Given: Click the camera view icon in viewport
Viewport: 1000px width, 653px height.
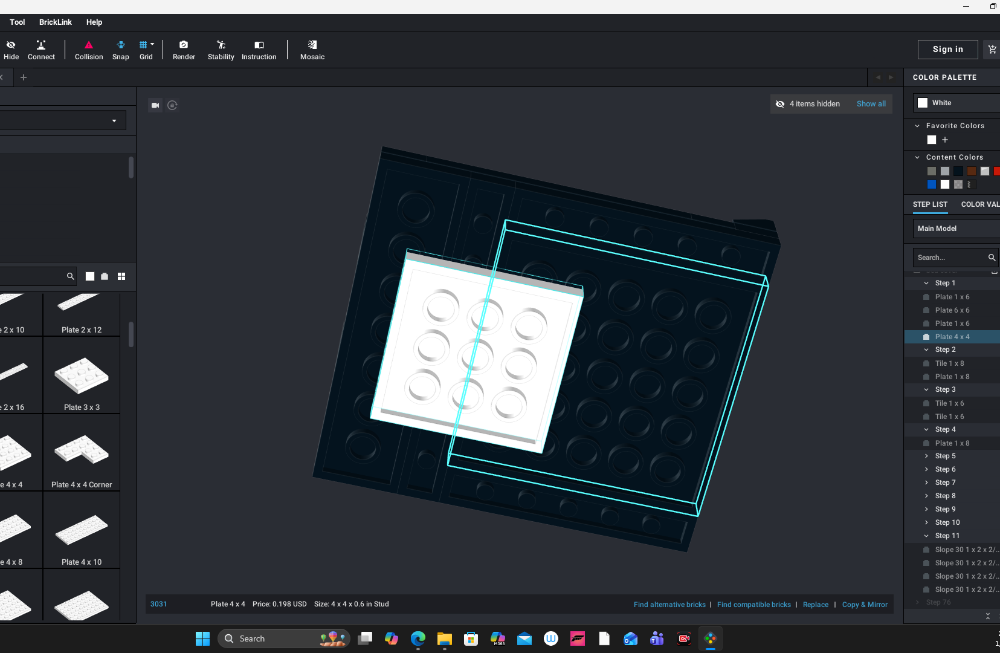Looking at the screenshot, I should 155,105.
